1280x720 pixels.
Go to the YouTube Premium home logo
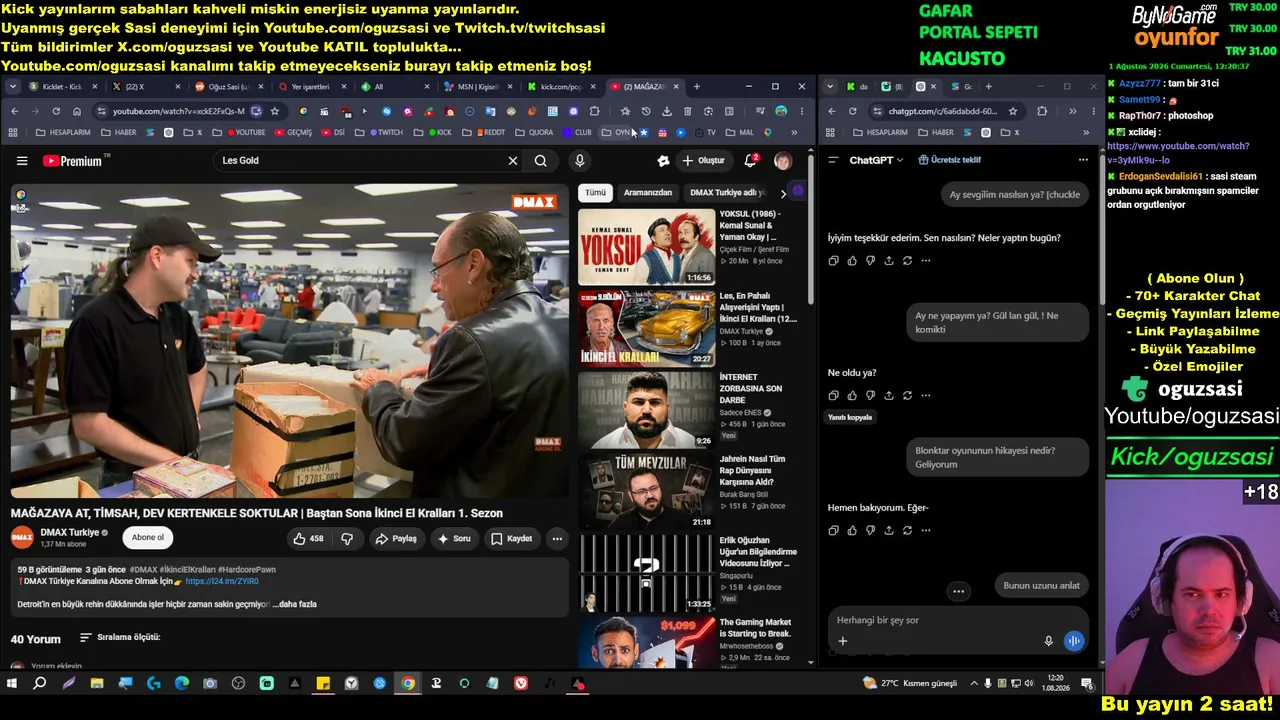(75, 161)
